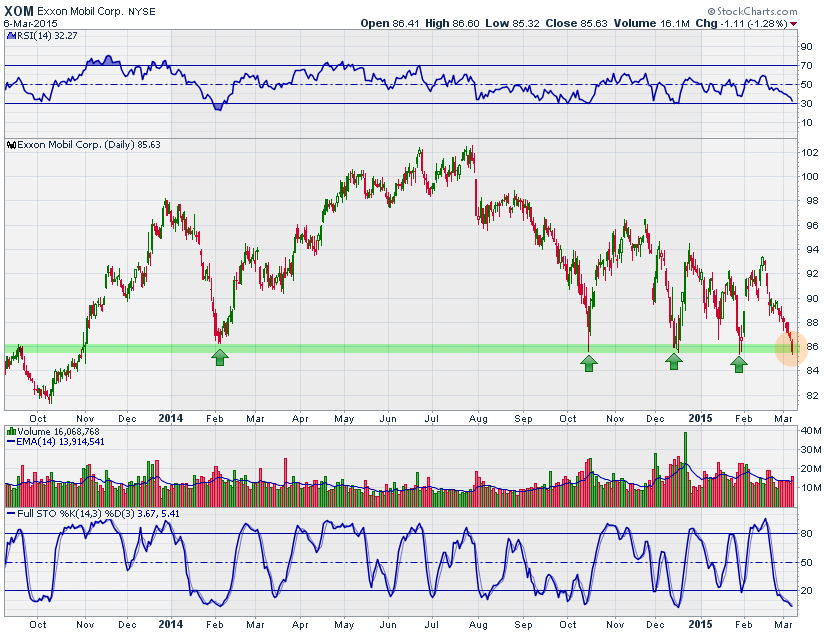The height and width of the screenshot is (633, 825).
Task: Click the RSI(14) 32.27 legend text
Action: (x=47, y=36)
